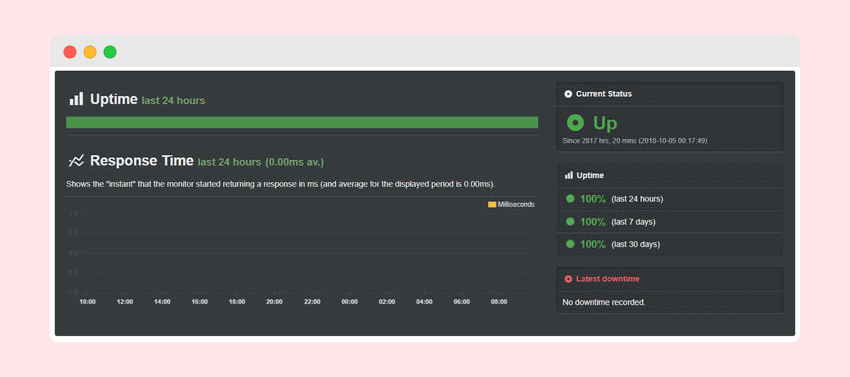Click the green 24-hour uptime bar
Image resolution: width=850 pixels, height=377 pixels.
click(302, 122)
